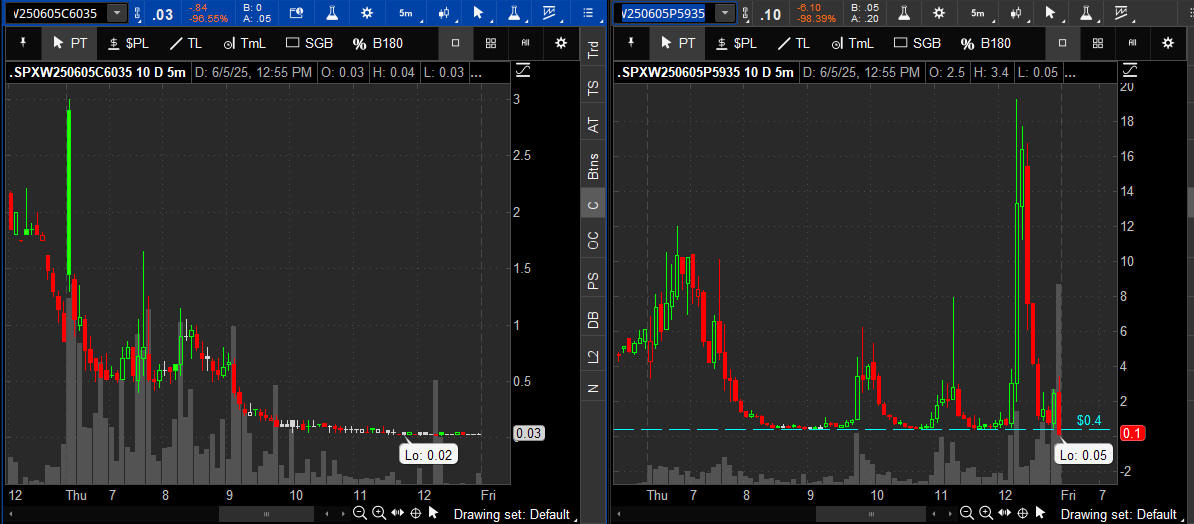Click the flask Studies icon in left chart header
Screen dimensions: 1194x524
click(x=513, y=13)
